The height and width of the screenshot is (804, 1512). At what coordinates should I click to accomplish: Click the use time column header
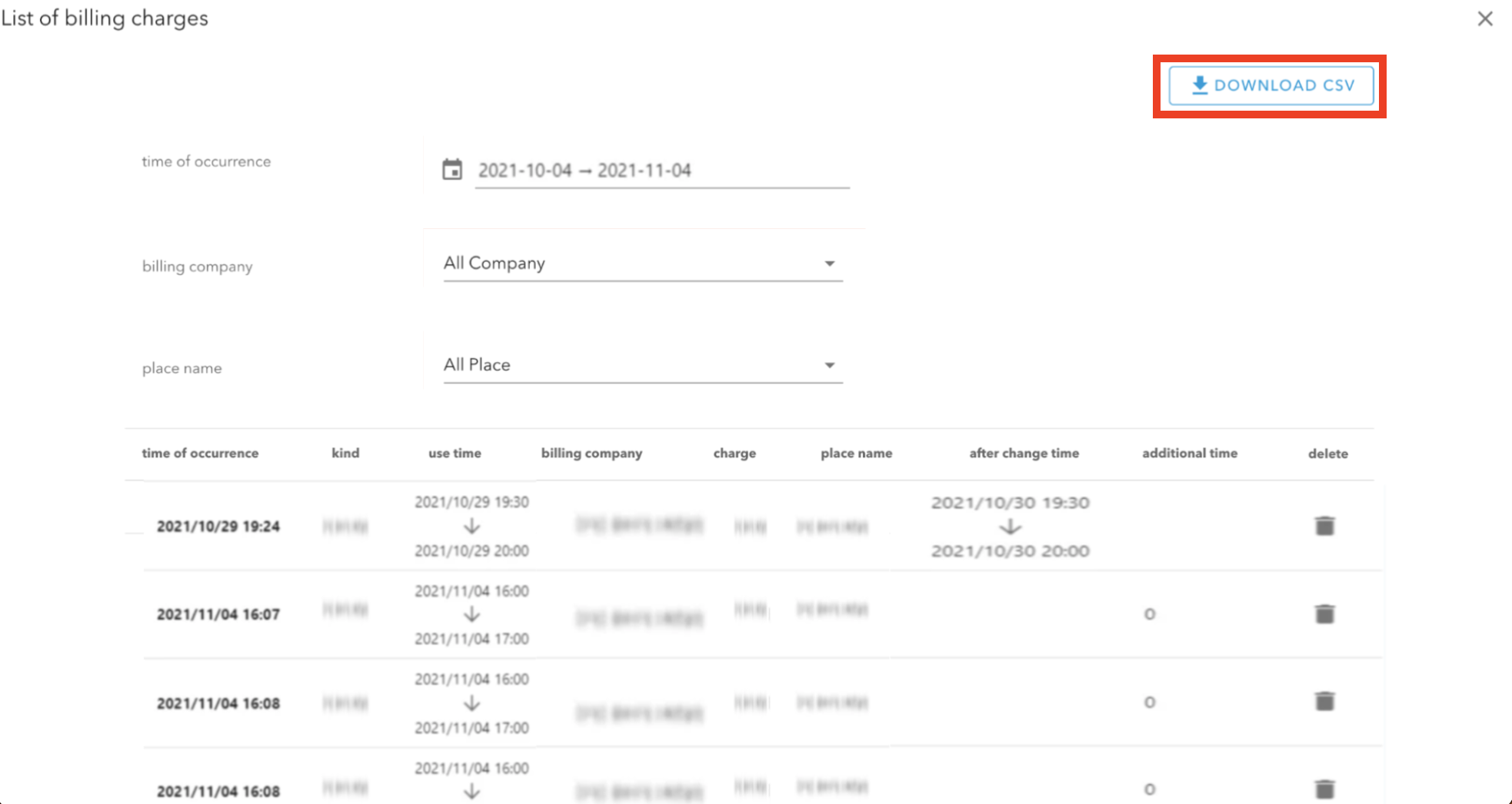click(x=455, y=453)
